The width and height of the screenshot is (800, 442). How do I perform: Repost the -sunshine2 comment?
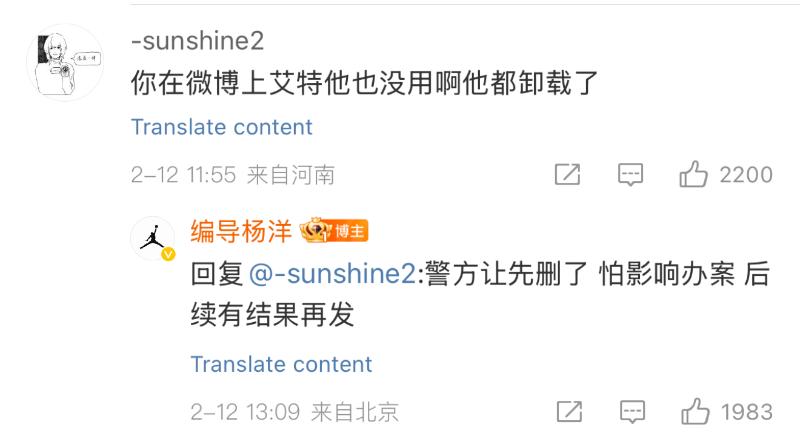568,175
